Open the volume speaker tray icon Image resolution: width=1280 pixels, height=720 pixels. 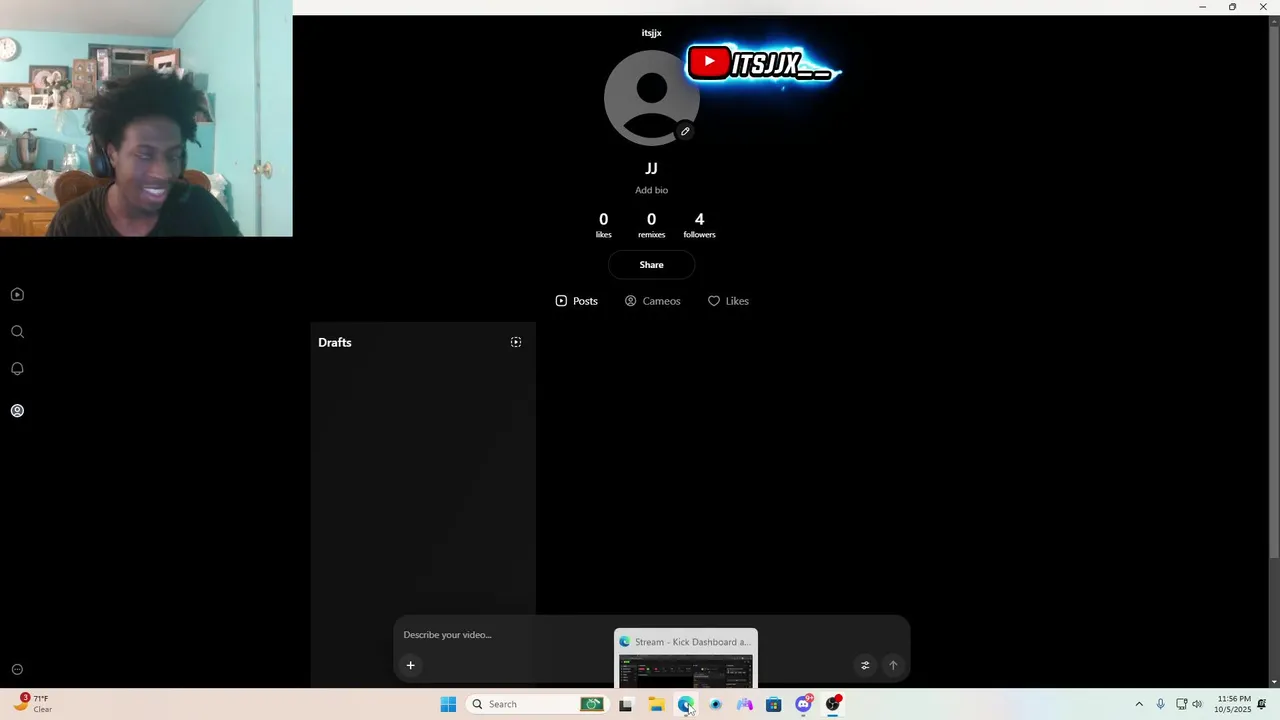(x=1197, y=704)
